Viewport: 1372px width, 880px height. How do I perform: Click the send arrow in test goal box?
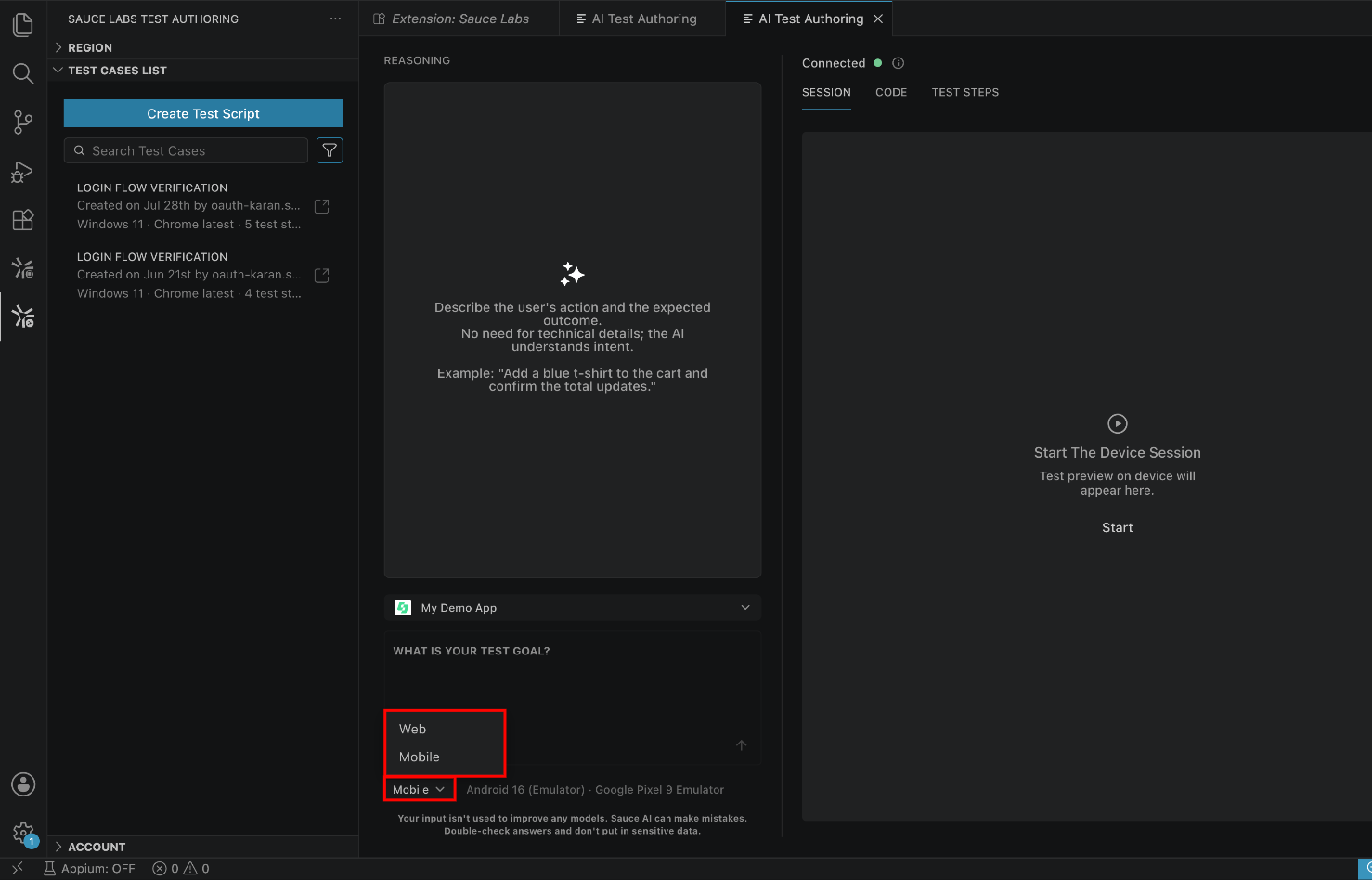click(x=742, y=745)
